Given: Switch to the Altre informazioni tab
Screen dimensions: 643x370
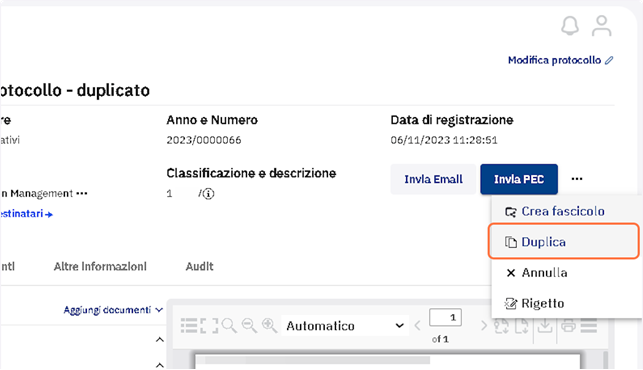Looking at the screenshot, I should (x=100, y=267).
